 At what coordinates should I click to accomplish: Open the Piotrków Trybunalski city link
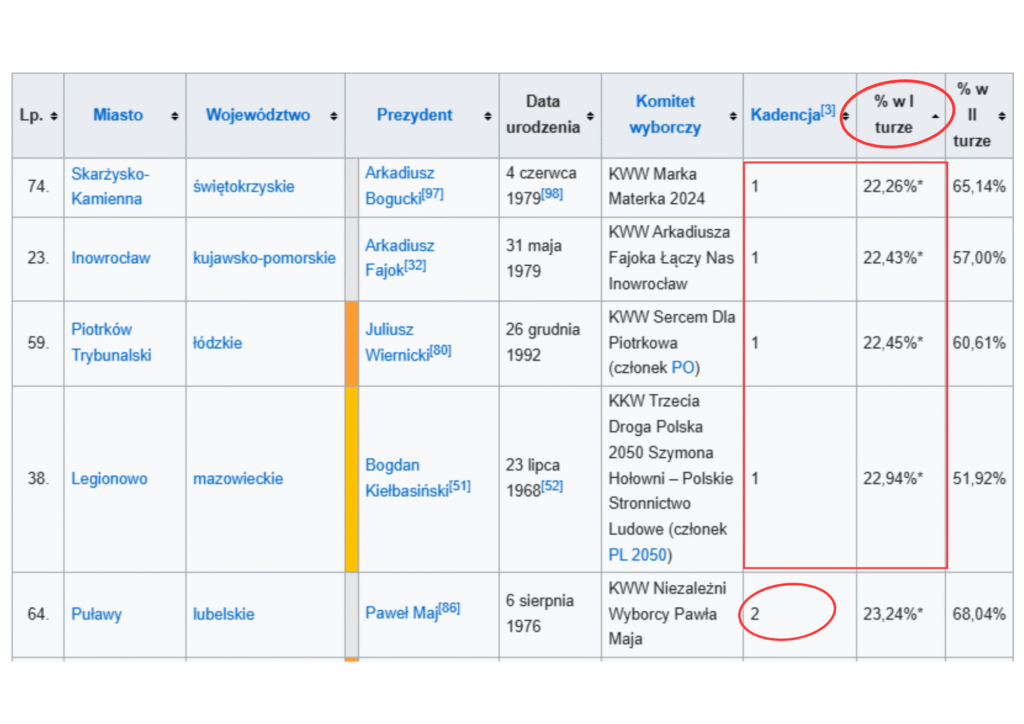coord(111,342)
